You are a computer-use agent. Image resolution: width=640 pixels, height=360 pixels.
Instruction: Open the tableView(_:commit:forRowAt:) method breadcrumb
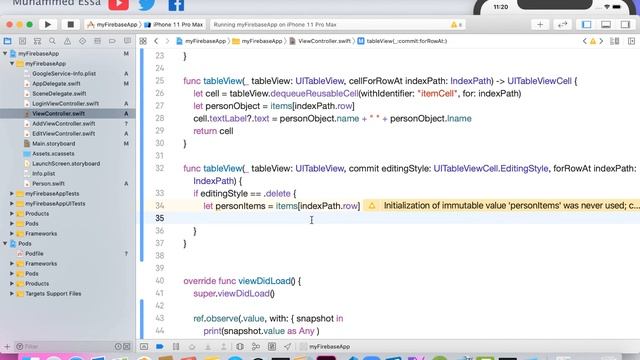point(402,41)
